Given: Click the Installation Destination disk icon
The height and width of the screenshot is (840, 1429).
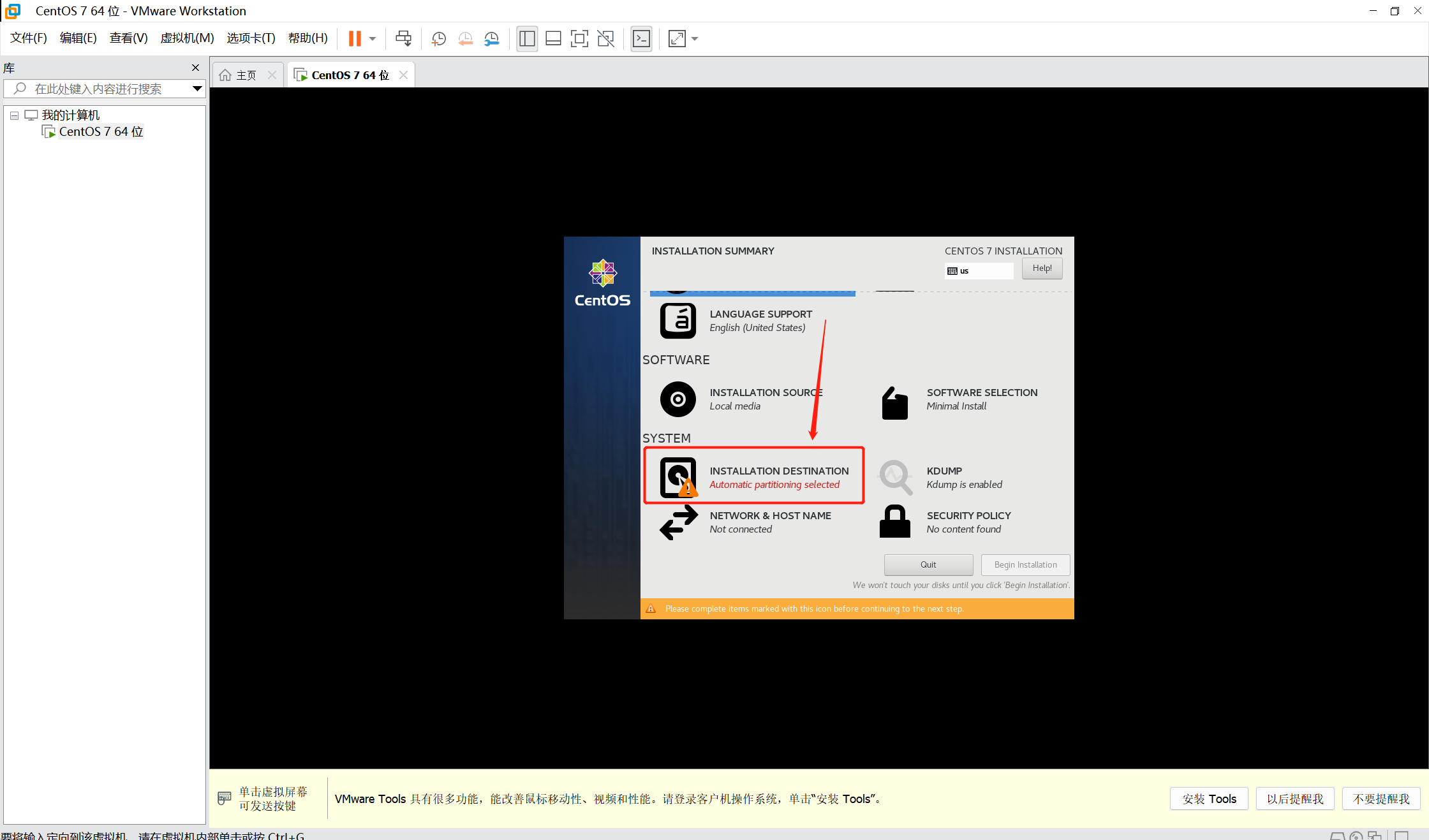Looking at the screenshot, I should tap(678, 477).
